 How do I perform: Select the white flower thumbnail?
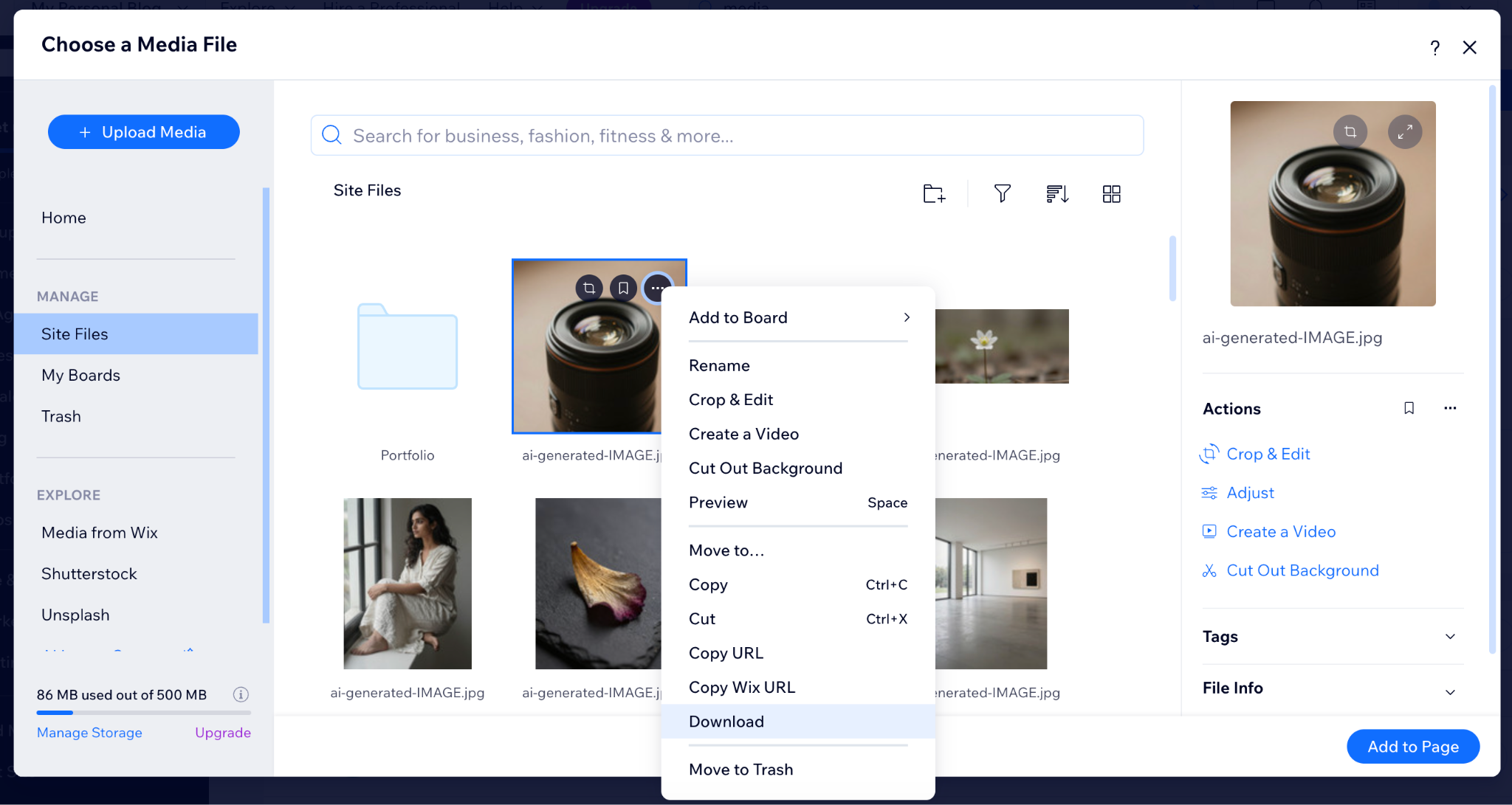[x=1002, y=346]
